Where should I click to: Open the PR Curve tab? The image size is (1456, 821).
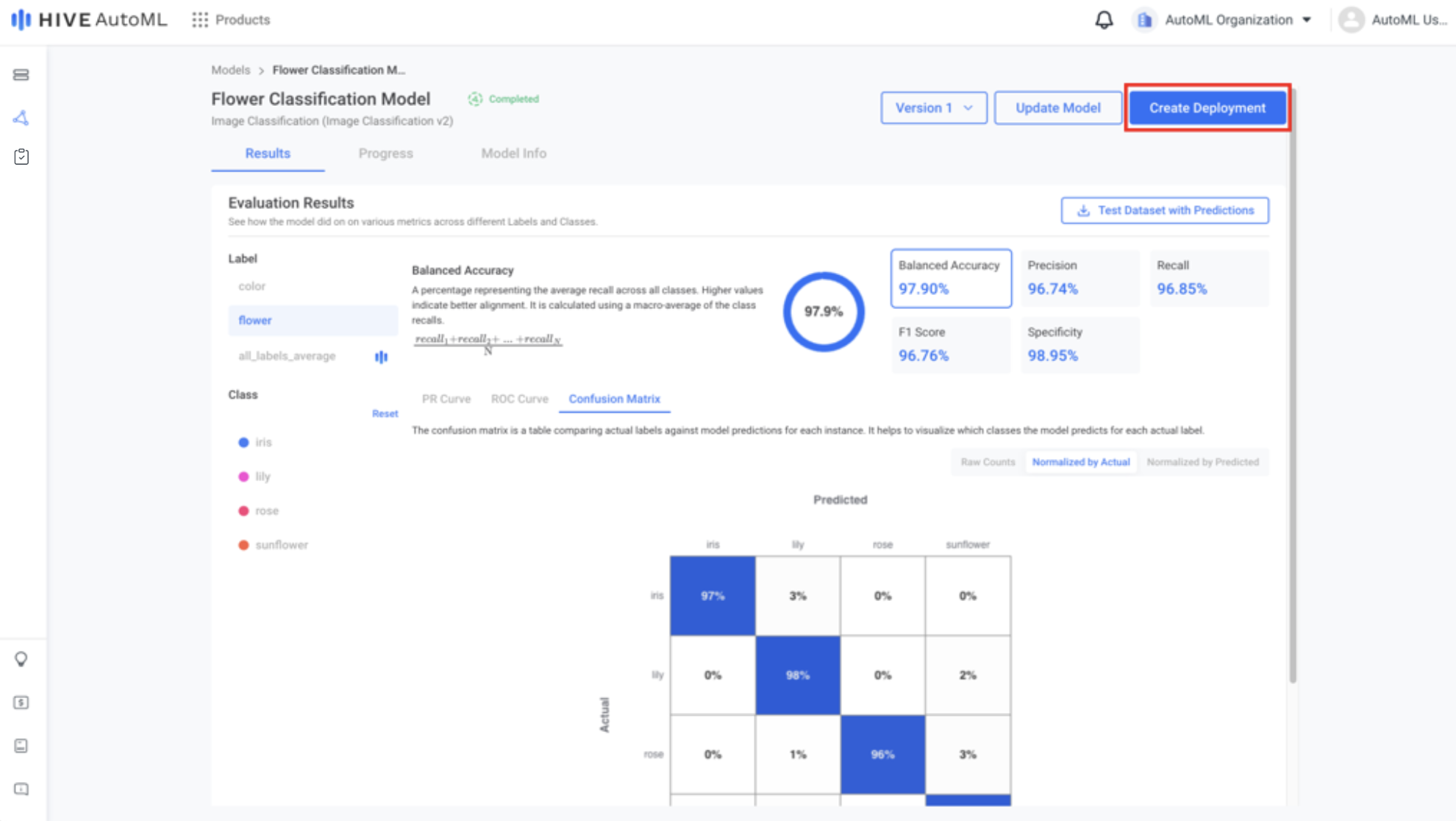[446, 399]
